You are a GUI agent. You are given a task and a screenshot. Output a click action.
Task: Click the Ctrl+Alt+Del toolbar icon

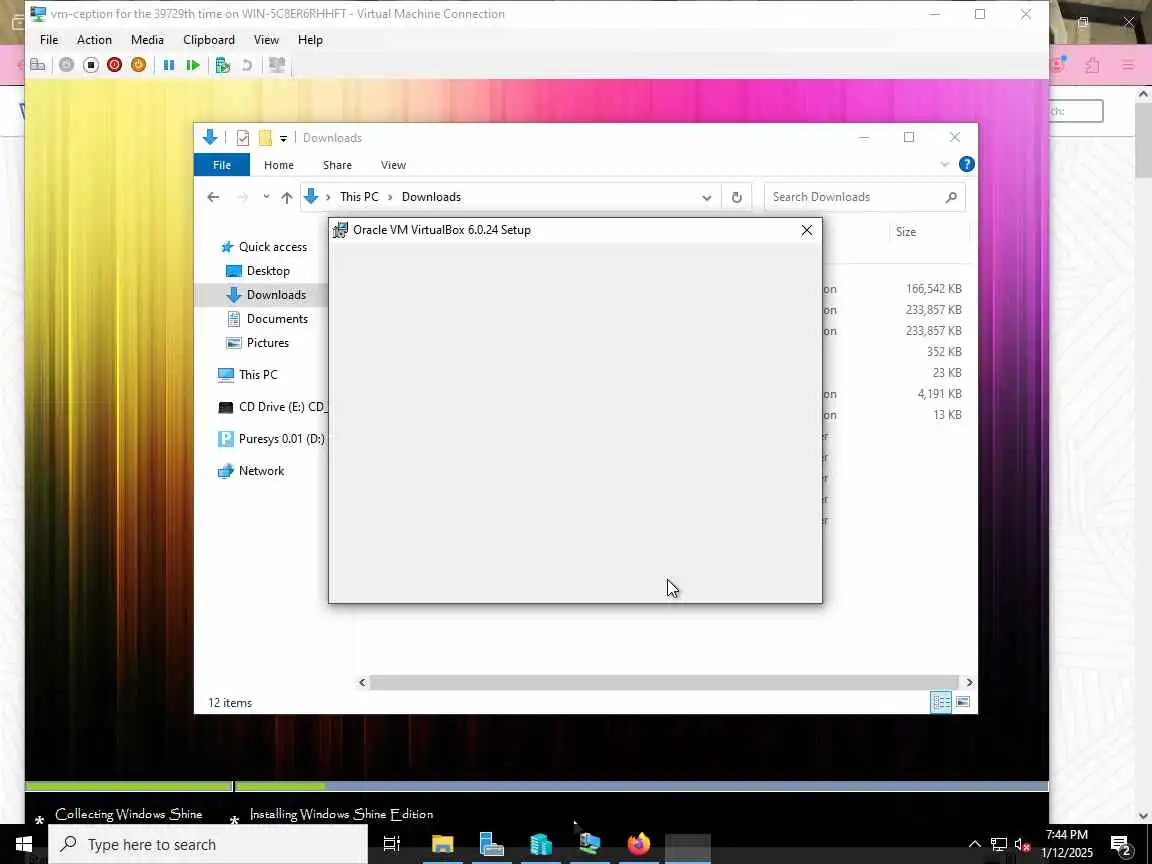37,65
